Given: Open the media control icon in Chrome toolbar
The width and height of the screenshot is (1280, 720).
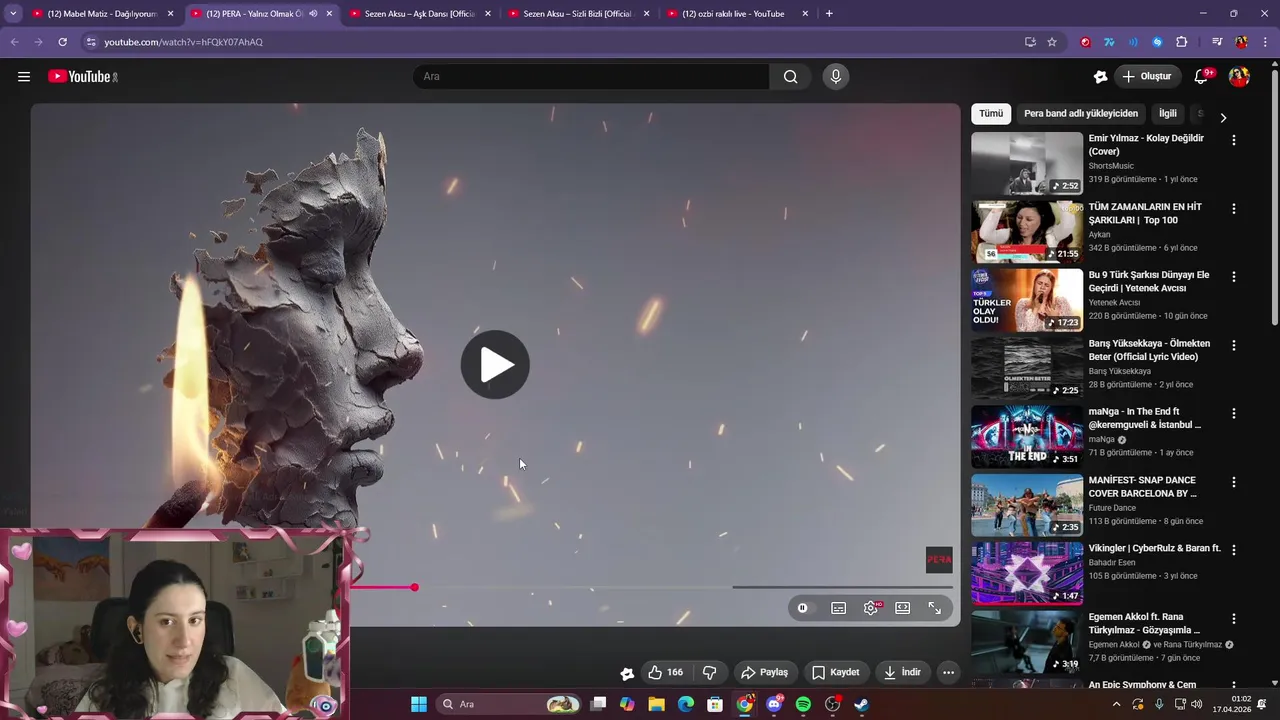Looking at the screenshot, I should (x=1216, y=42).
